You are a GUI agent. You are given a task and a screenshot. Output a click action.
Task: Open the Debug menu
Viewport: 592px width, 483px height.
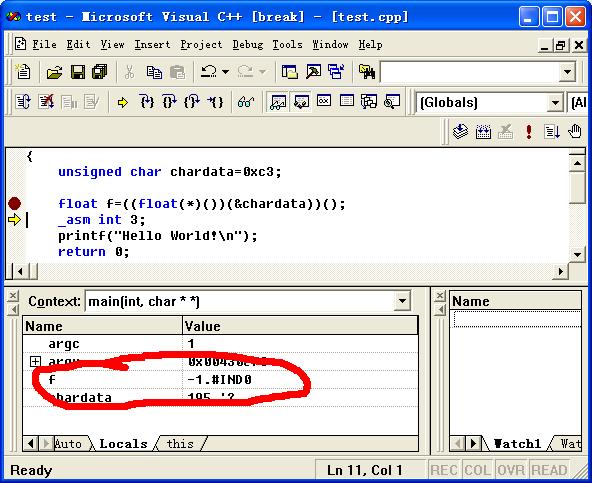(248, 45)
